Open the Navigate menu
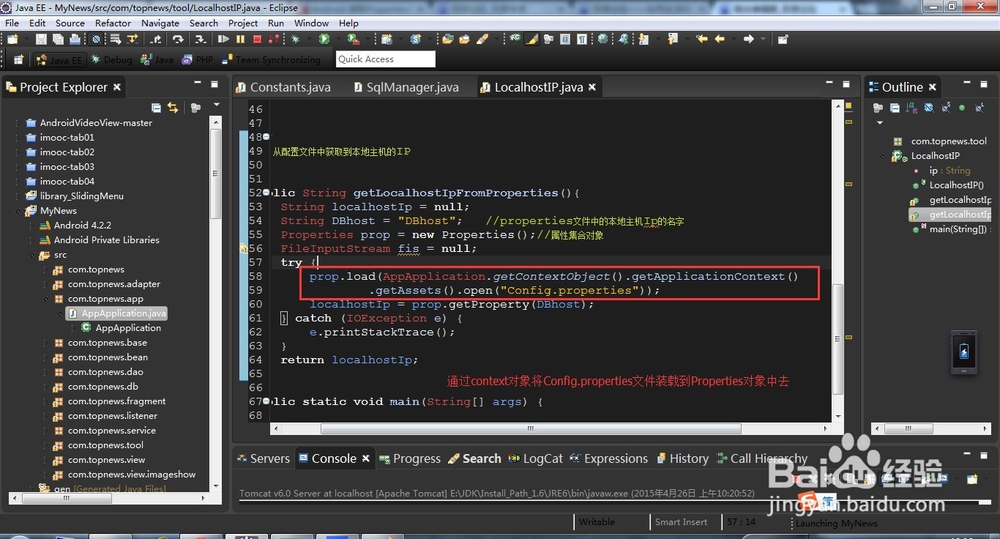This screenshot has height=539, width=1000. coord(160,23)
